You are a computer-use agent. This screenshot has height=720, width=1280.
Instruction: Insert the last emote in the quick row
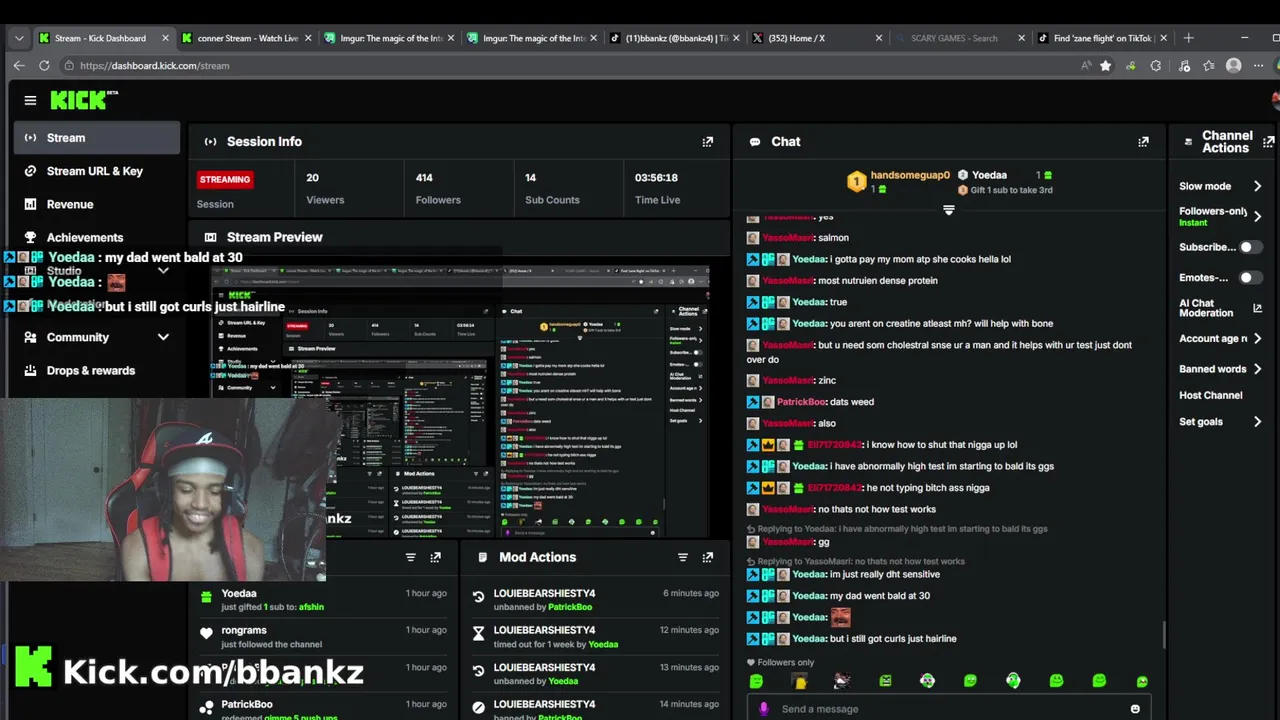pos(1142,681)
